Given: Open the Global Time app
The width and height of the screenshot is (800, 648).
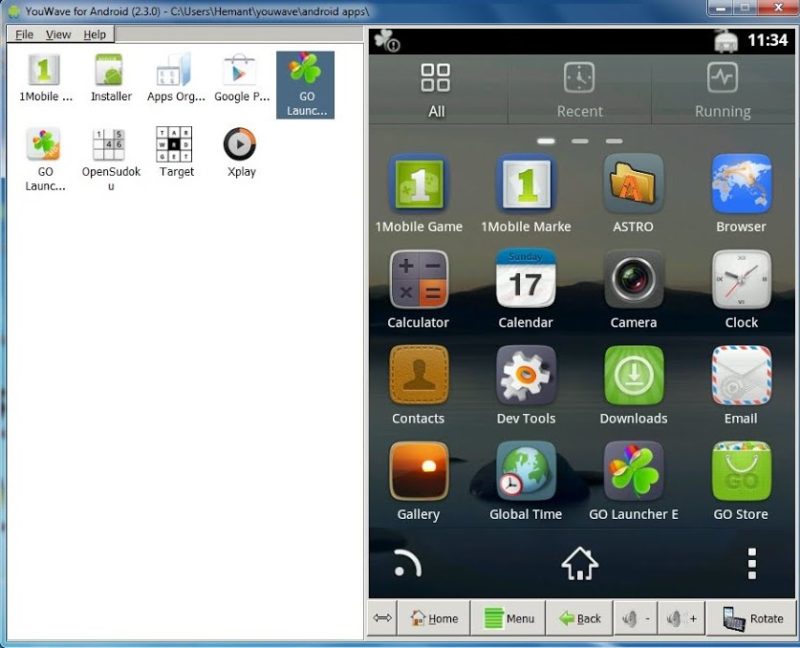Looking at the screenshot, I should 526,472.
